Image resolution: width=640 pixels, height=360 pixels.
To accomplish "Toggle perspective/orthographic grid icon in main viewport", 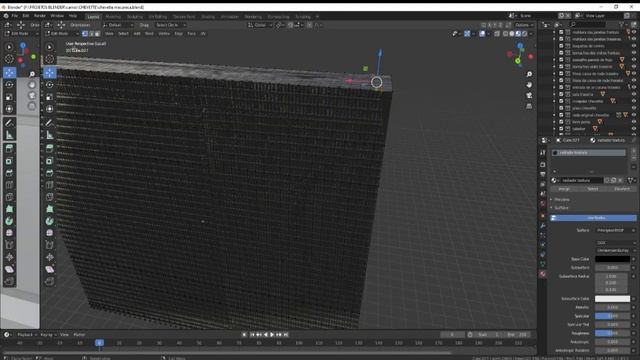I will tap(529, 106).
